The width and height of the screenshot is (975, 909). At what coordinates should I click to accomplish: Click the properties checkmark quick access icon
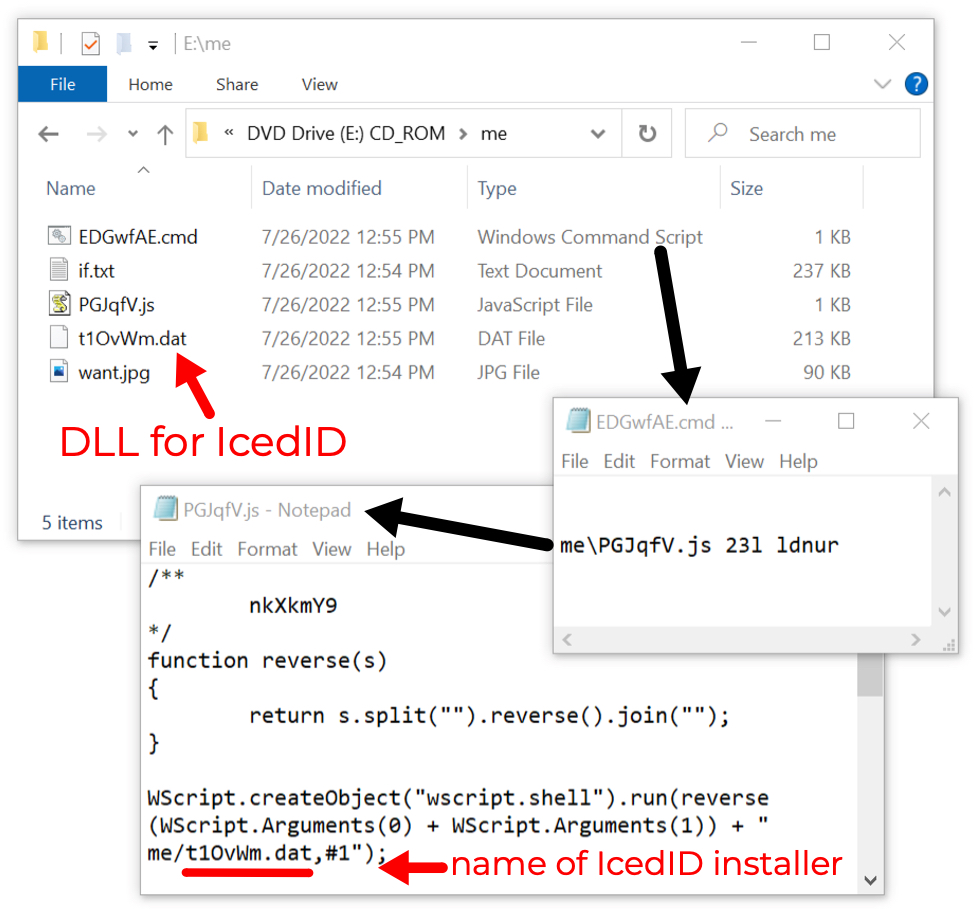tap(90, 43)
